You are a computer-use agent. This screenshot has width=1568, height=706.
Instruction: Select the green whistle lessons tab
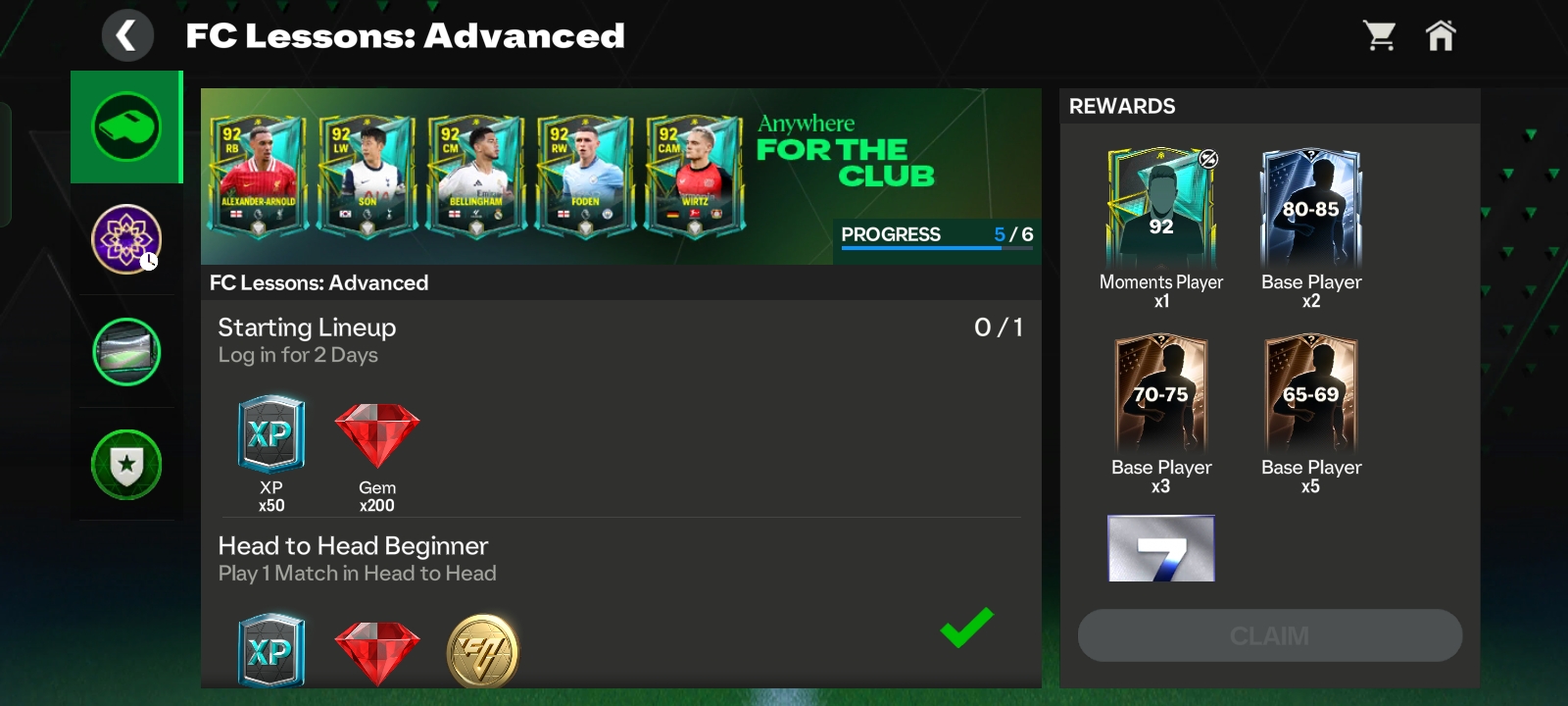tap(126, 127)
